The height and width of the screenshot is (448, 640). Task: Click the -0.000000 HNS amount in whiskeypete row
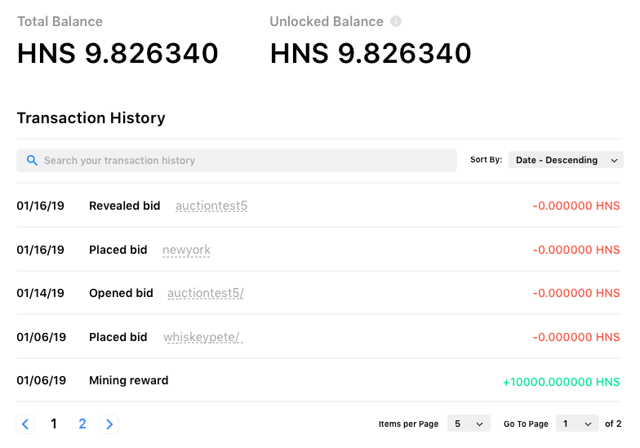point(576,337)
